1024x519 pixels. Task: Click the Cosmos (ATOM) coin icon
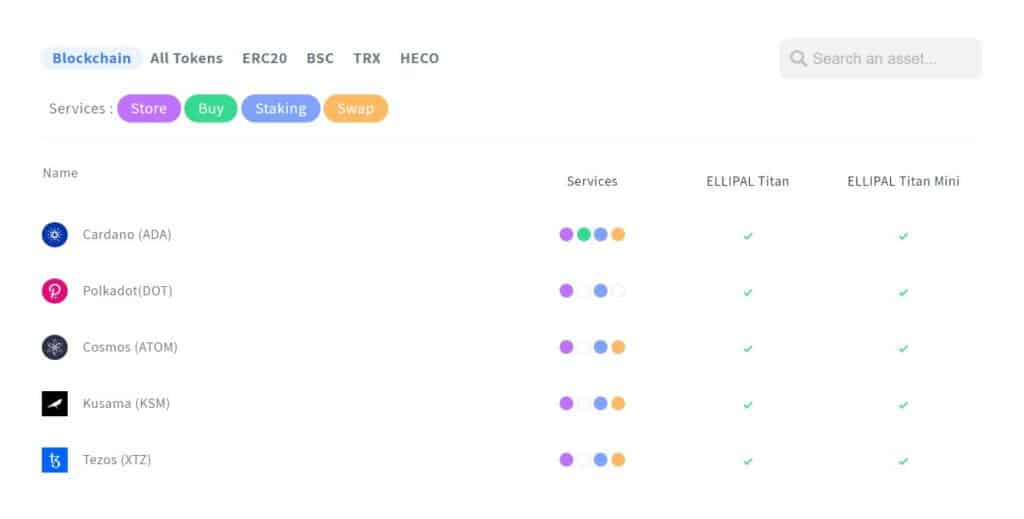click(x=55, y=347)
